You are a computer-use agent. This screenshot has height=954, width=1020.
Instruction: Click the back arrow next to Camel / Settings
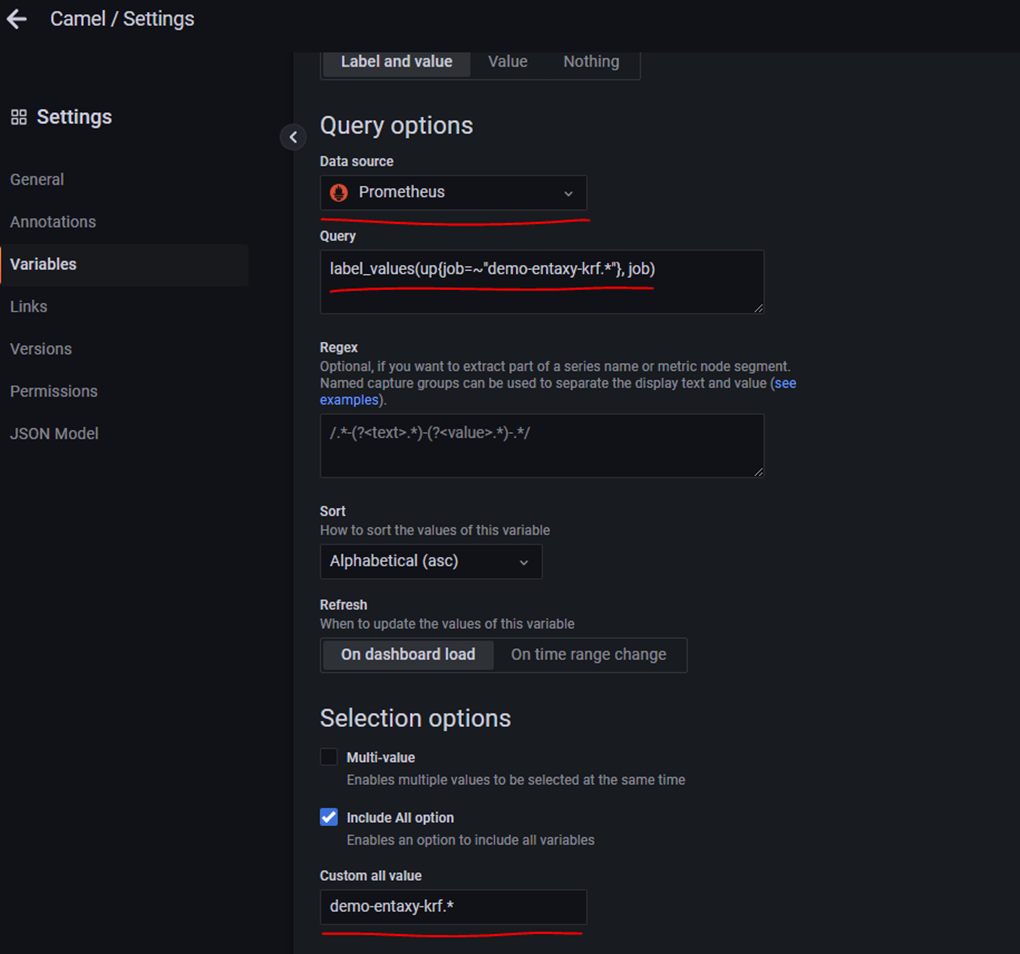(x=17, y=19)
